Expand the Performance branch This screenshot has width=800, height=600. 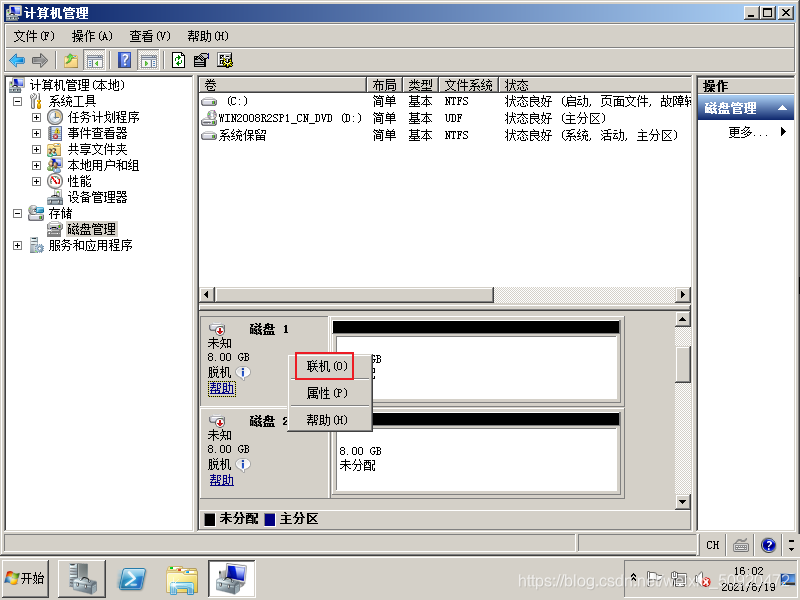coord(36,181)
